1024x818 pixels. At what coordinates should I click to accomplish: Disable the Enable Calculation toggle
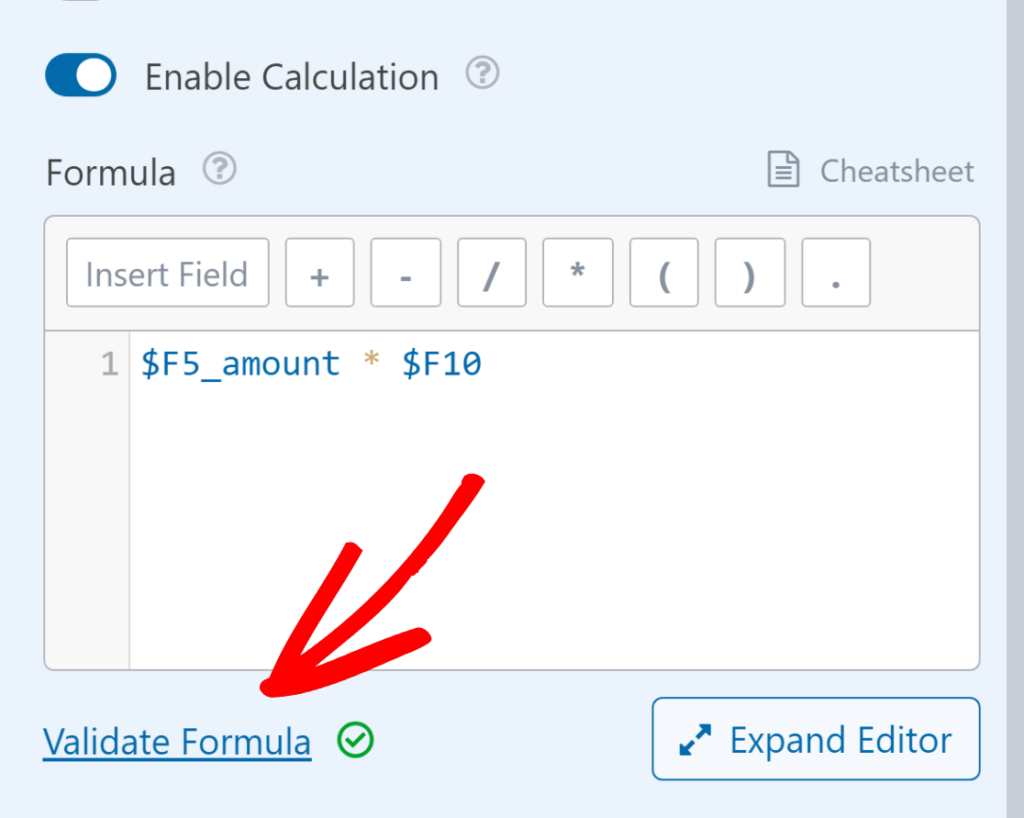click(x=80, y=75)
